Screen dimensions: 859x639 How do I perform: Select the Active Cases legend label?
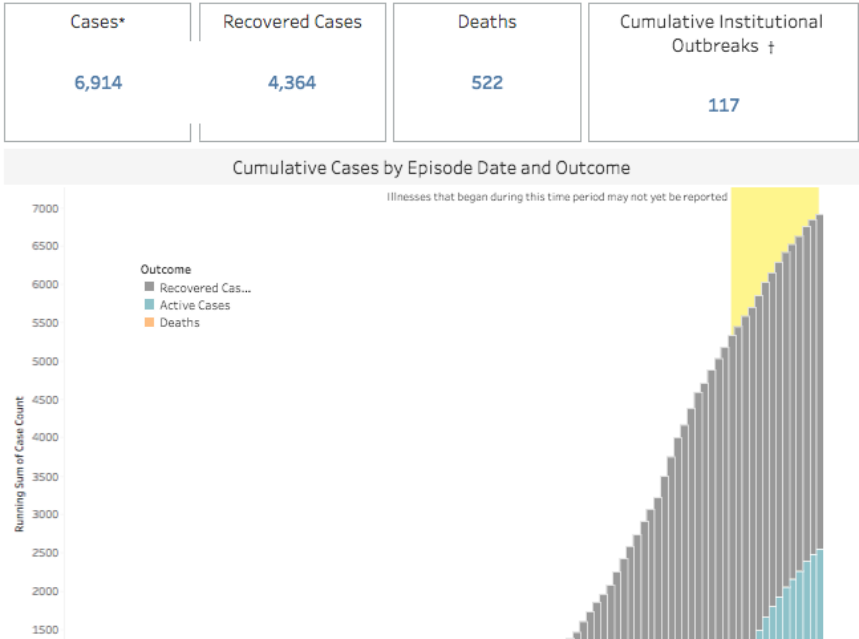pyautogui.click(x=194, y=305)
